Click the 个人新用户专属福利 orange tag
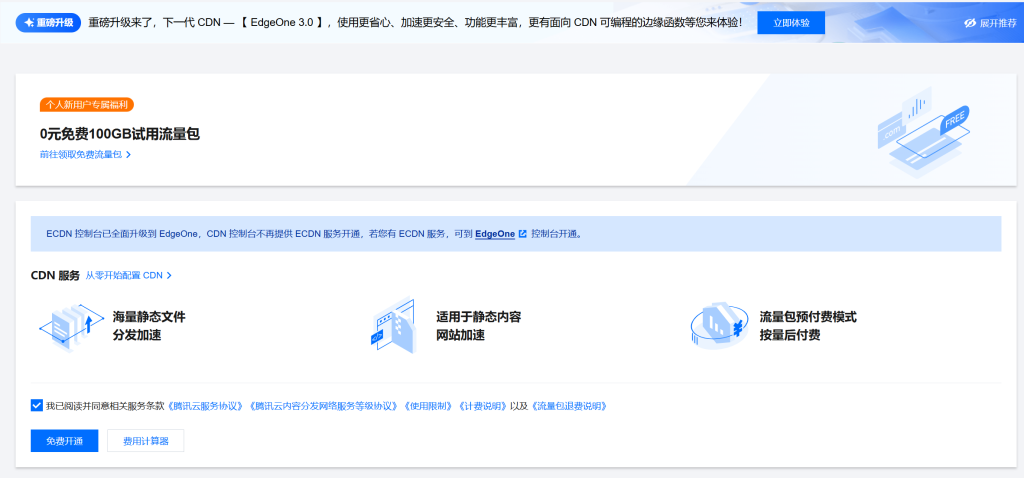Image resolution: width=1024 pixels, height=478 pixels. pos(87,104)
